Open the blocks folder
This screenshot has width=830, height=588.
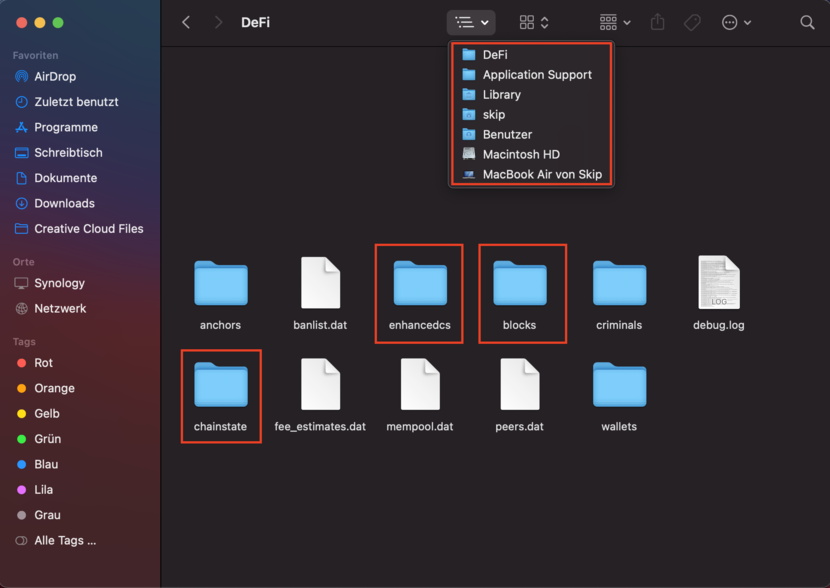(x=521, y=283)
